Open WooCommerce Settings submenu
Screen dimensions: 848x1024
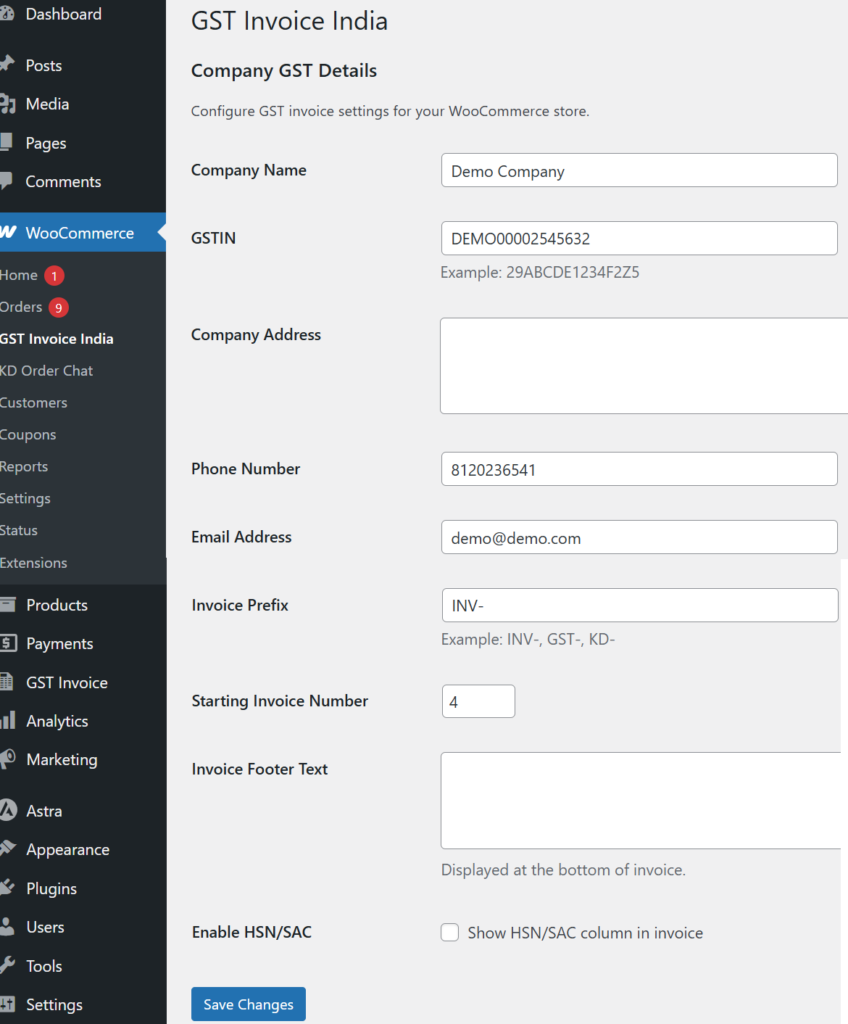pyautogui.click(x=25, y=499)
